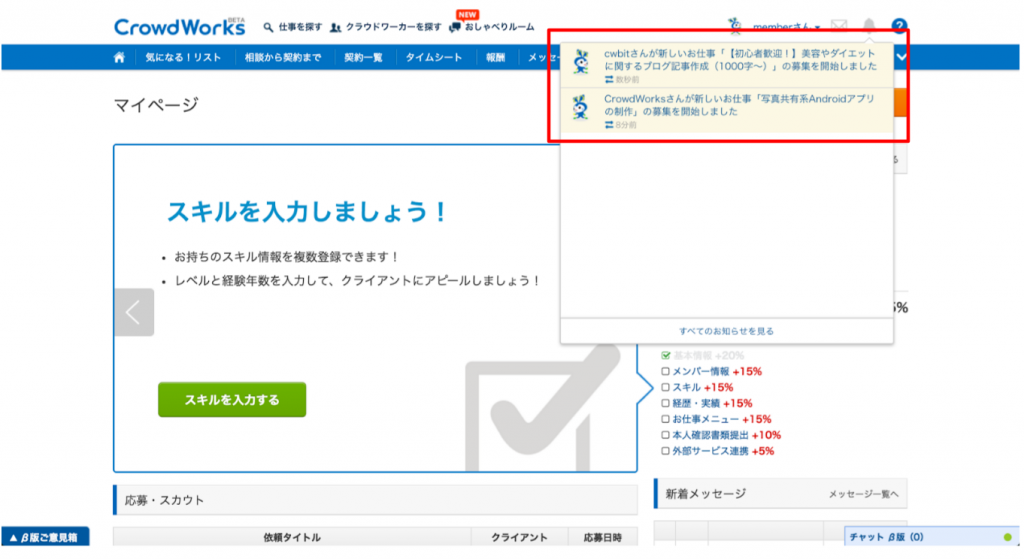Click the magnifier 仕事を探す search icon
1024x559 pixels.
pos(269,27)
